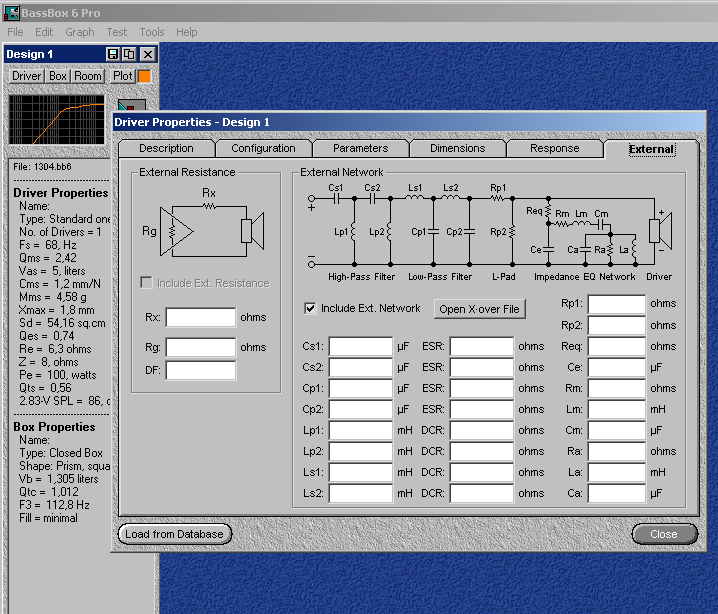The image size is (718, 614).
Task: Click the Open X-over File button
Action: point(479,309)
